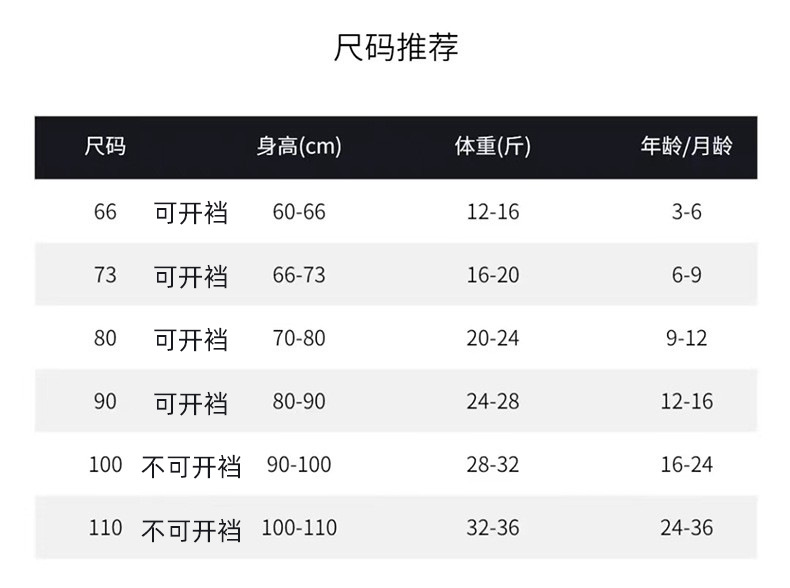Click the 9-12 age cell

686,338
